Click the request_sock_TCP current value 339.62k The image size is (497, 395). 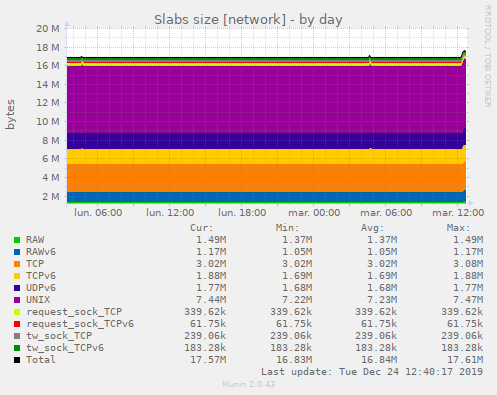pyautogui.click(x=205, y=312)
